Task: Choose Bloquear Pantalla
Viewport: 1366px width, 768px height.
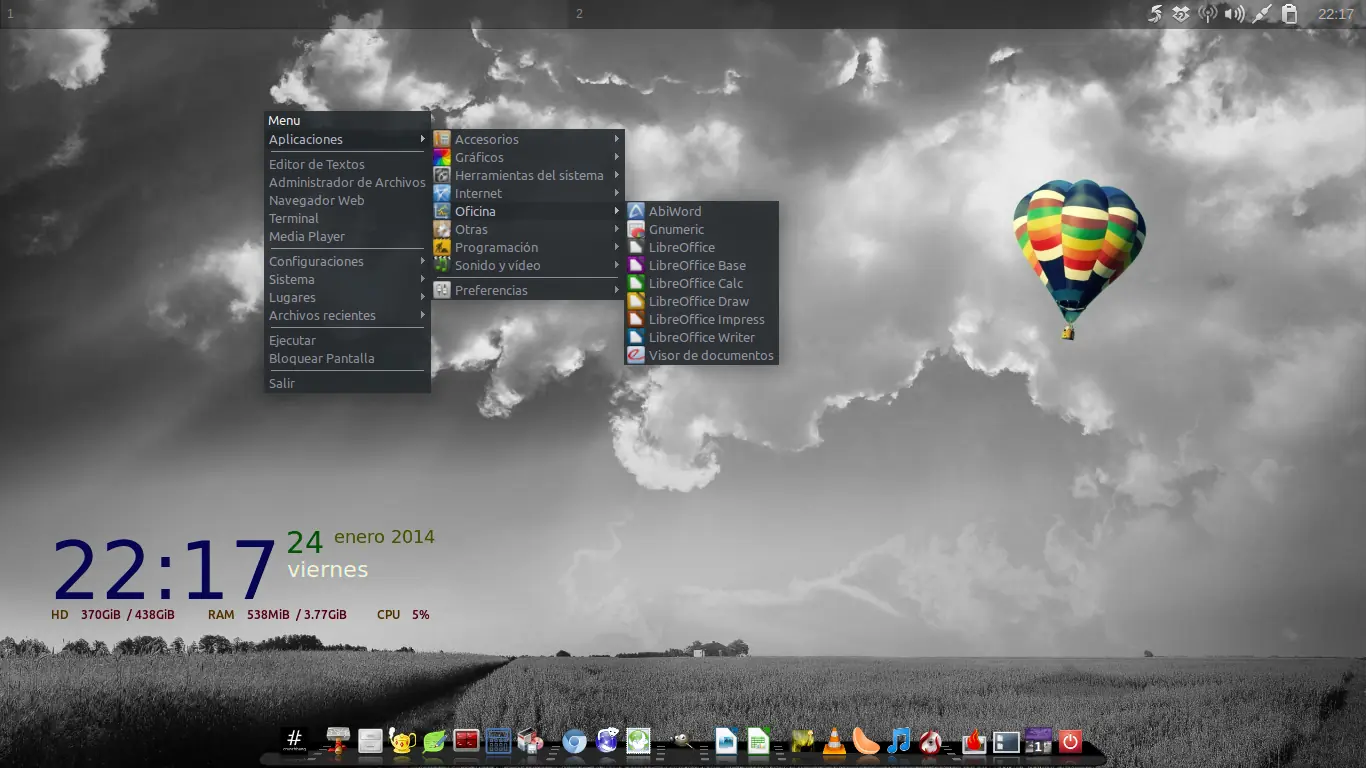Action: [x=347, y=358]
